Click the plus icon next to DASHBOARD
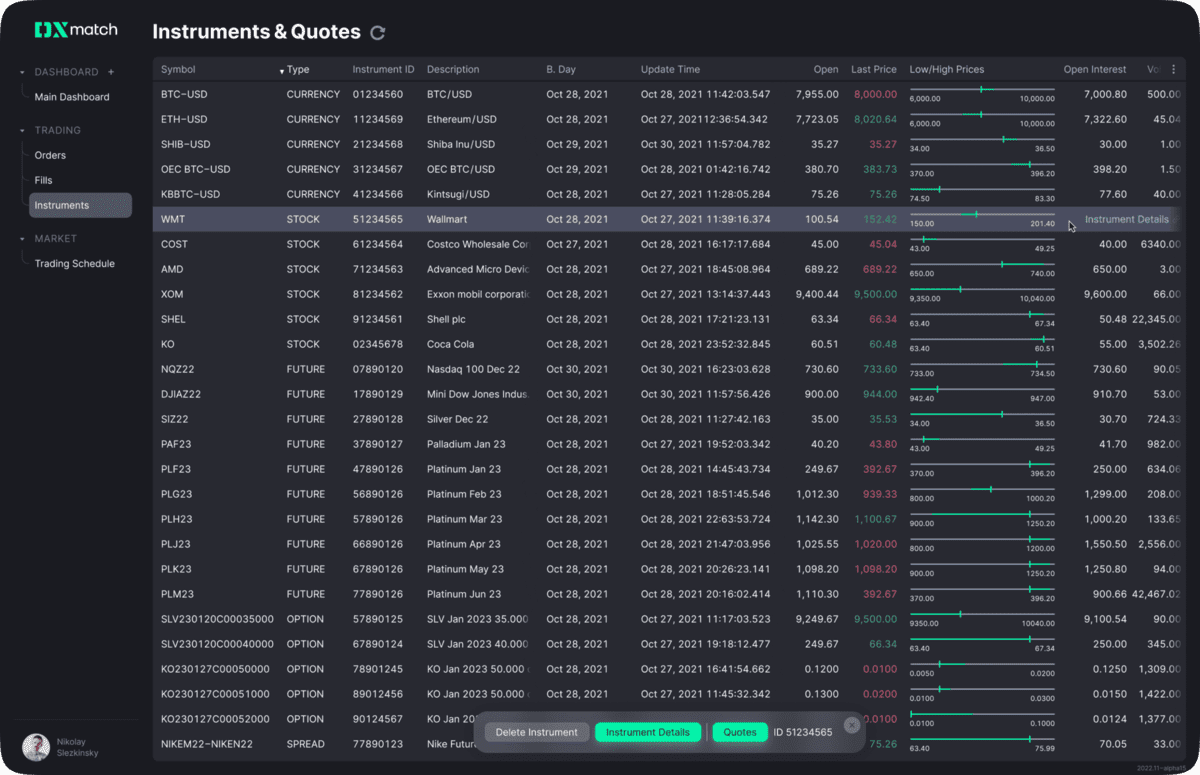Viewport: 1200px width, 775px height. click(110, 71)
